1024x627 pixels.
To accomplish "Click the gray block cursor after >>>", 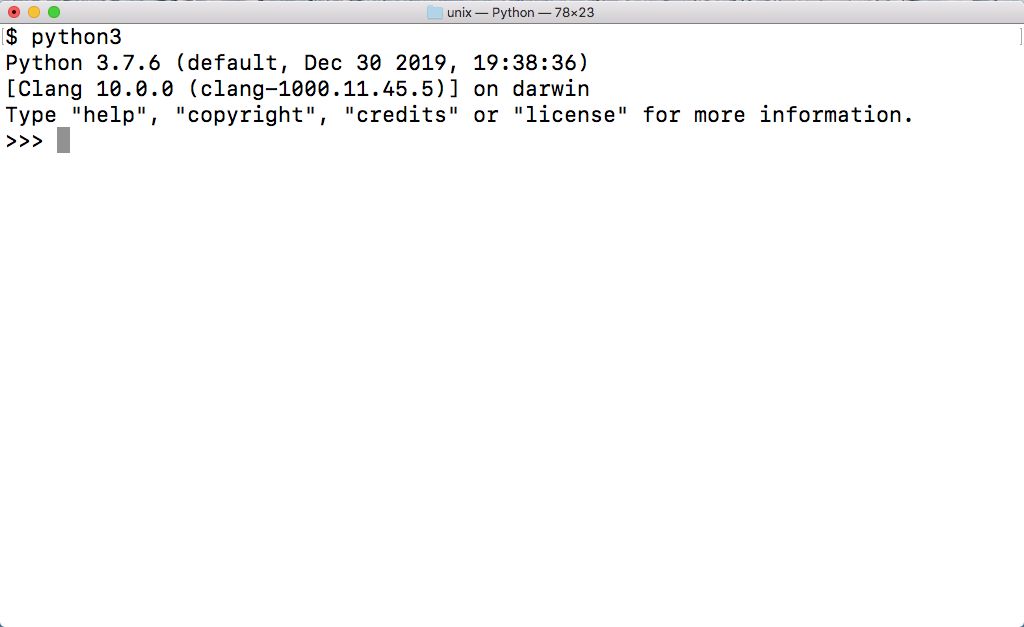I will pos(63,141).
